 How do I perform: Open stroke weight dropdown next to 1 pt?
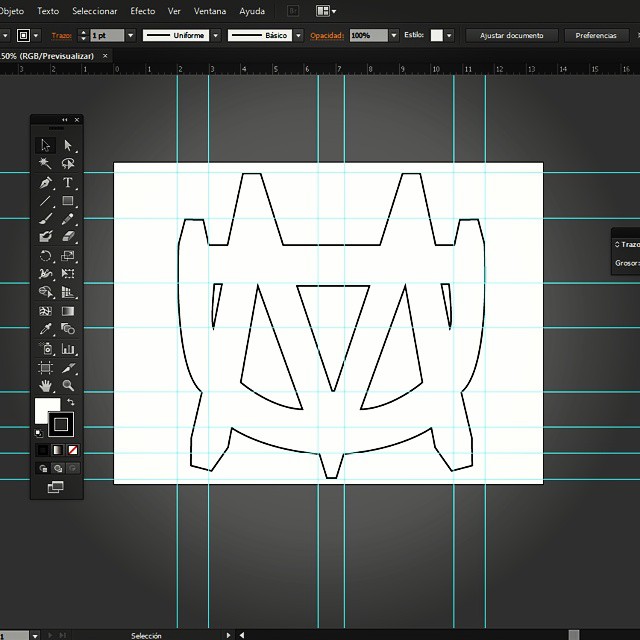tap(131, 36)
